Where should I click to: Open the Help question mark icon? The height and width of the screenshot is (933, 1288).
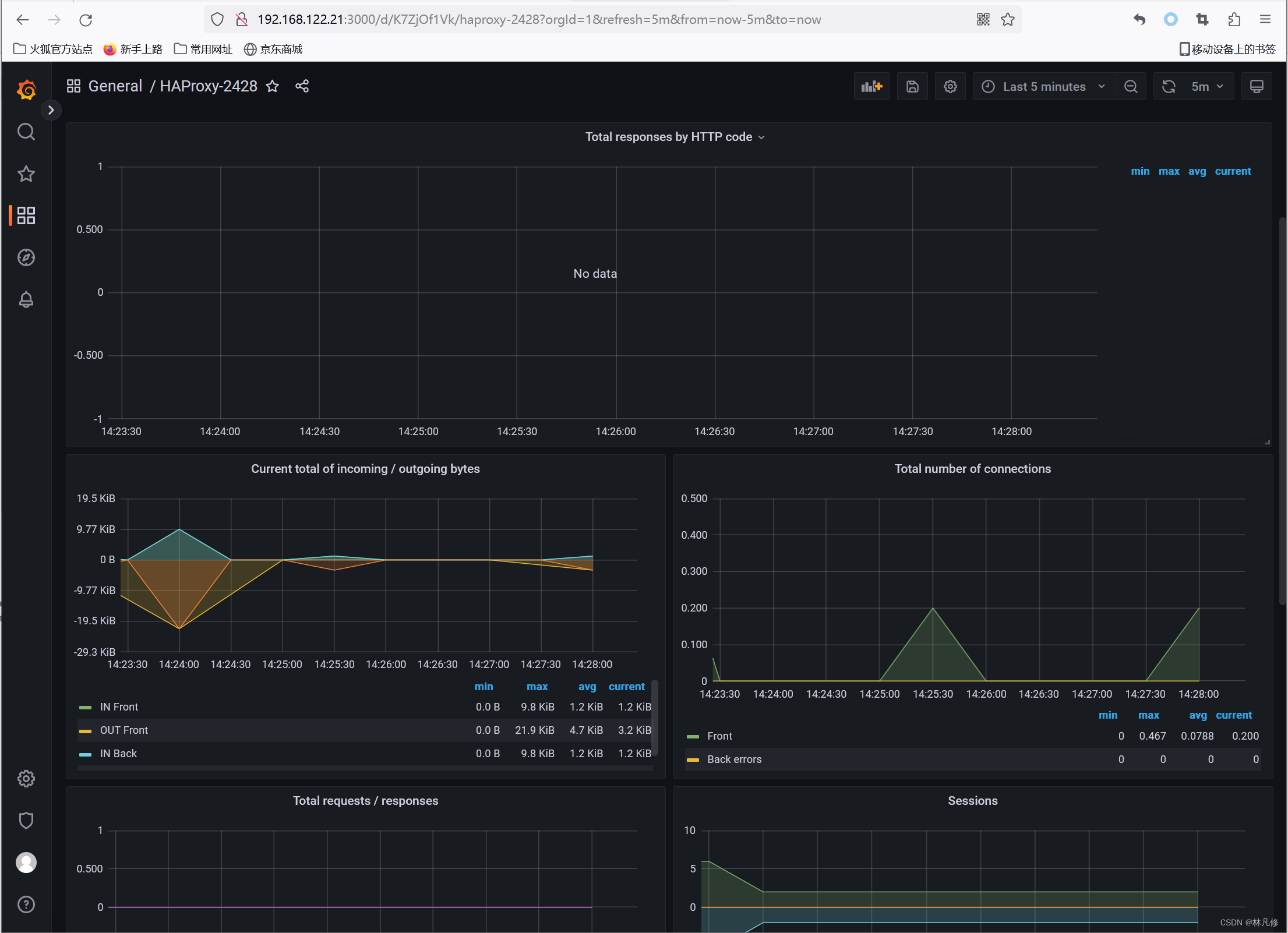click(26, 904)
